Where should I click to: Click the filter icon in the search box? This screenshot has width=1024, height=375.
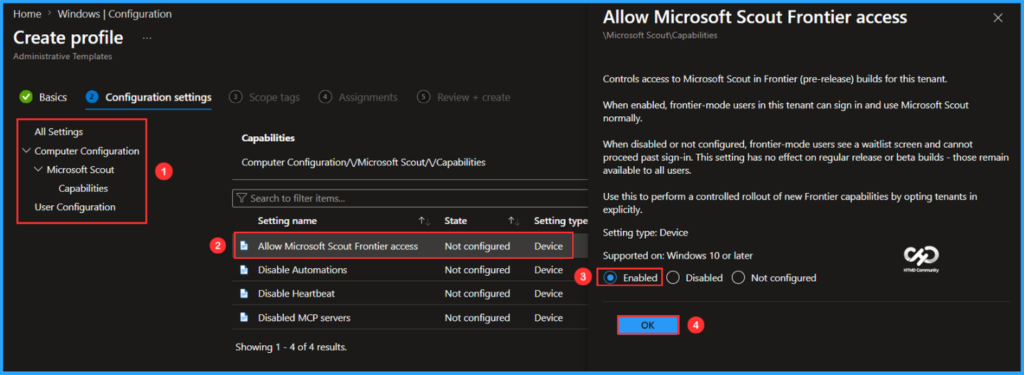242,198
